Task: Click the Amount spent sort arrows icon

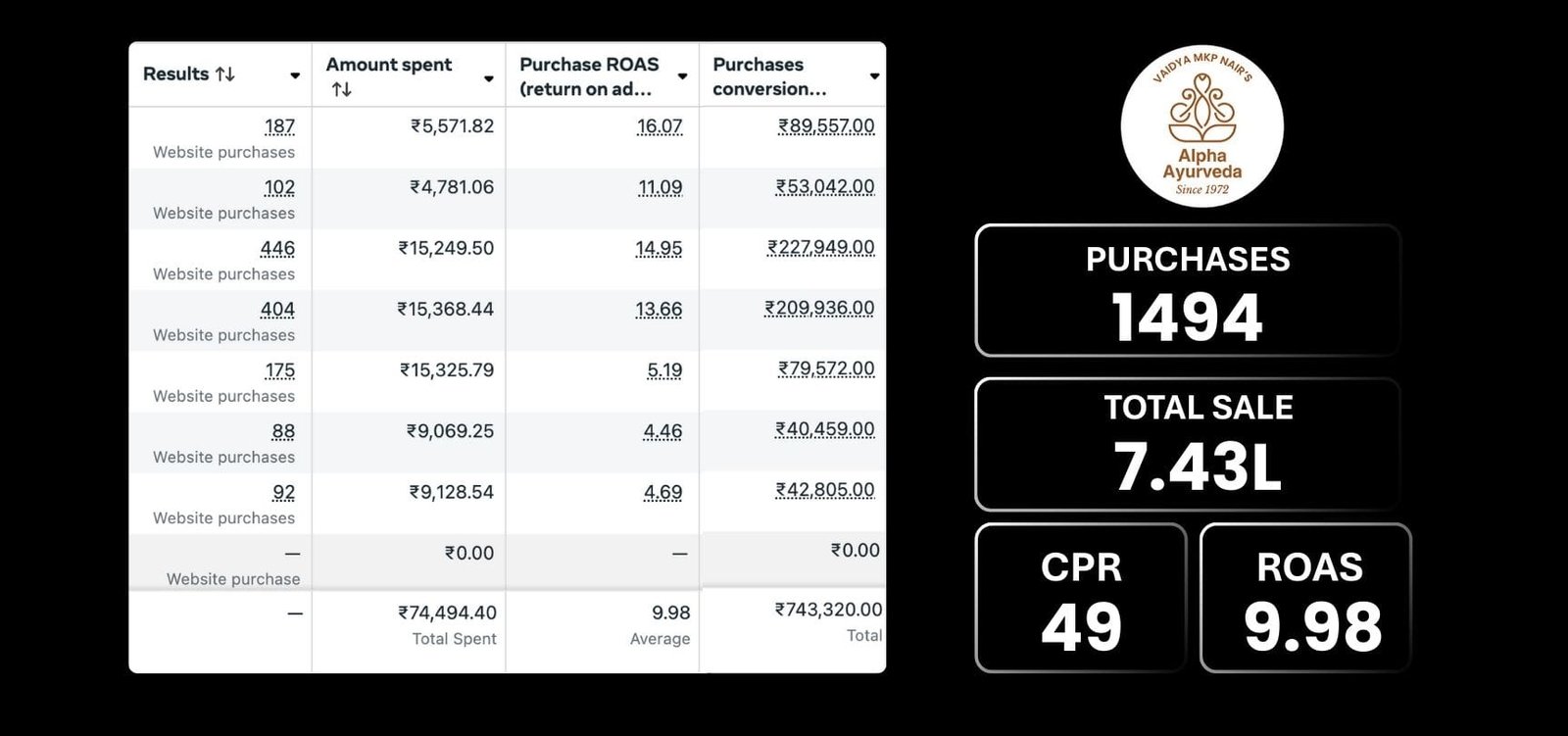Action: (x=341, y=89)
